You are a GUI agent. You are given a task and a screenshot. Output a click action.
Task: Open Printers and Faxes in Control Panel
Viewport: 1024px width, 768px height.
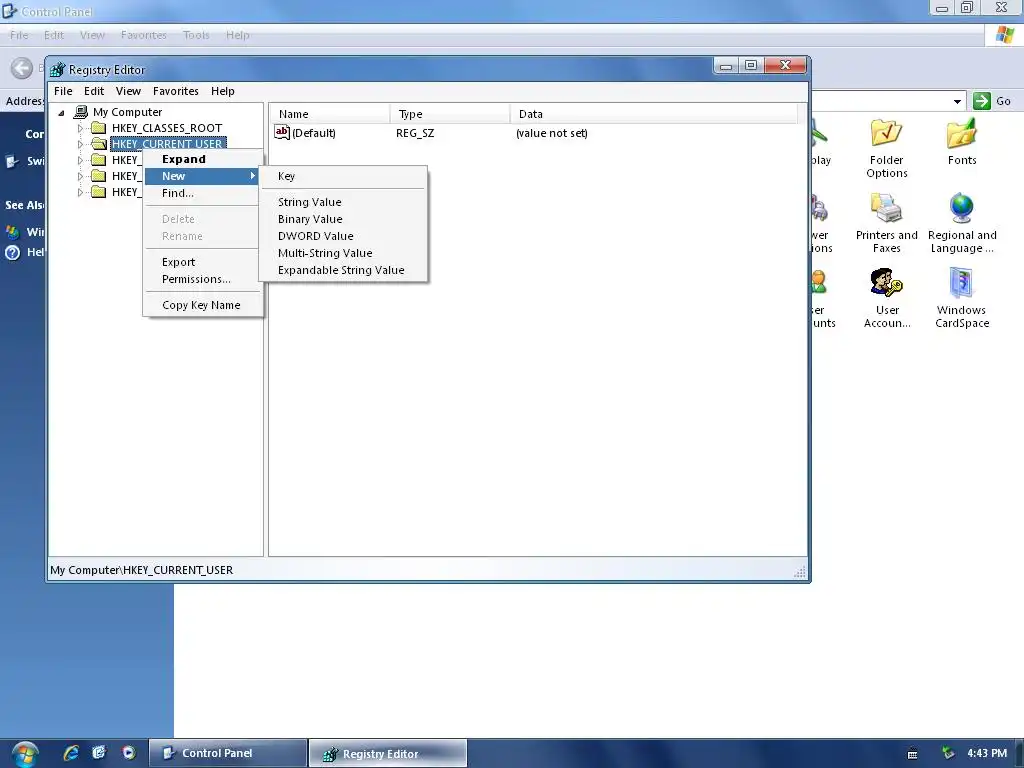coord(886,223)
